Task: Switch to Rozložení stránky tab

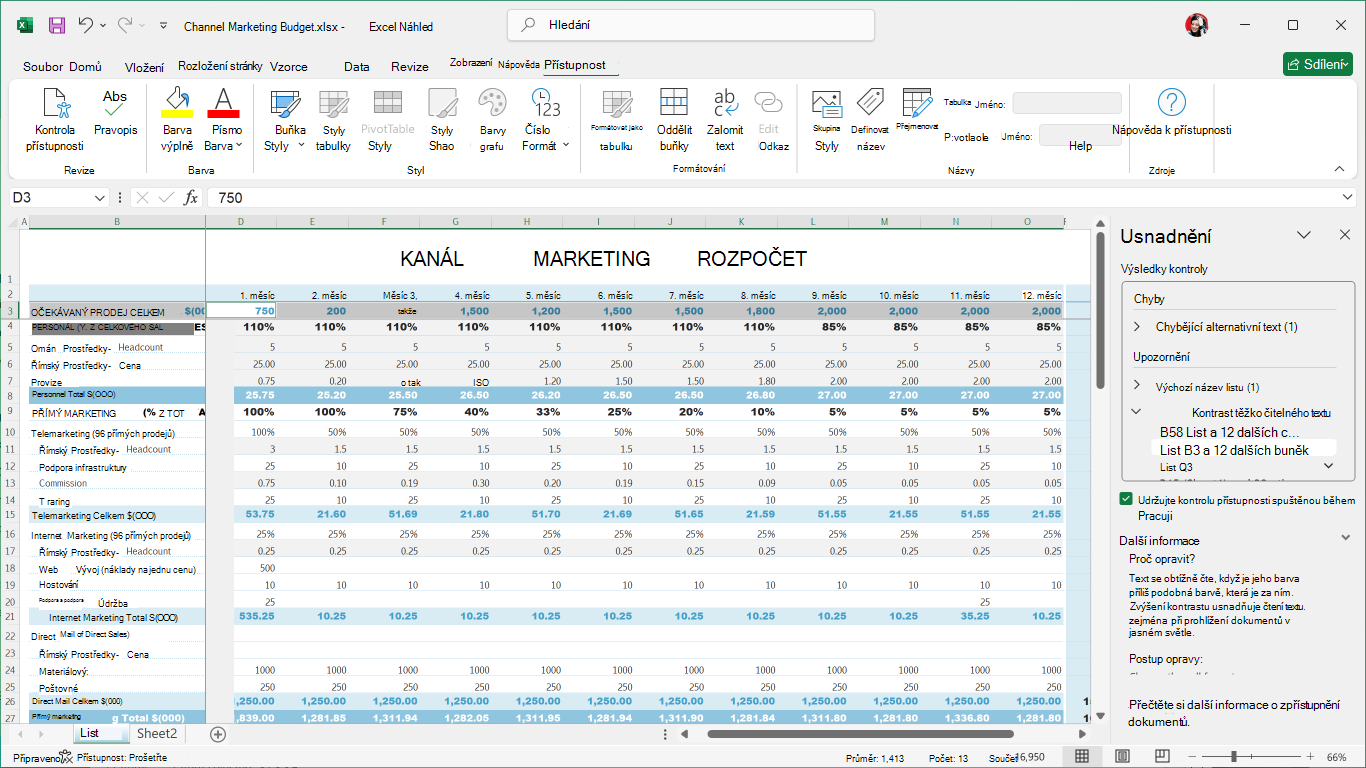Action: click(220, 66)
